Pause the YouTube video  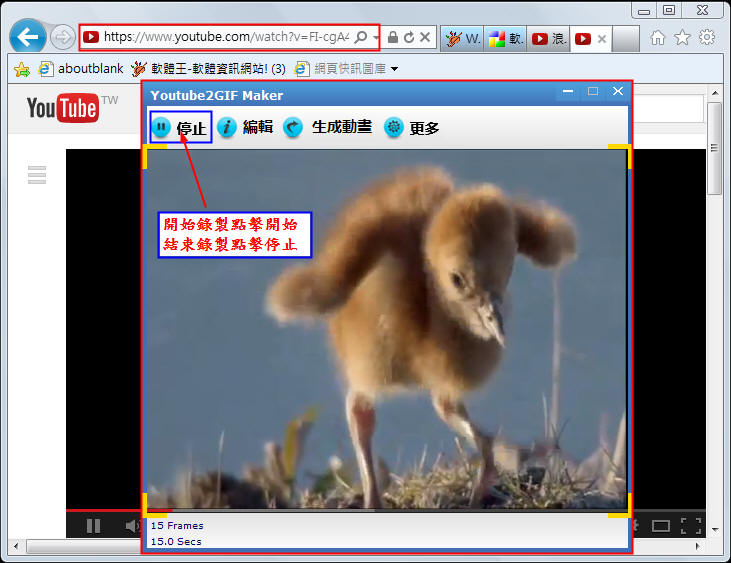pyautogui.click(x=93, y=525)
